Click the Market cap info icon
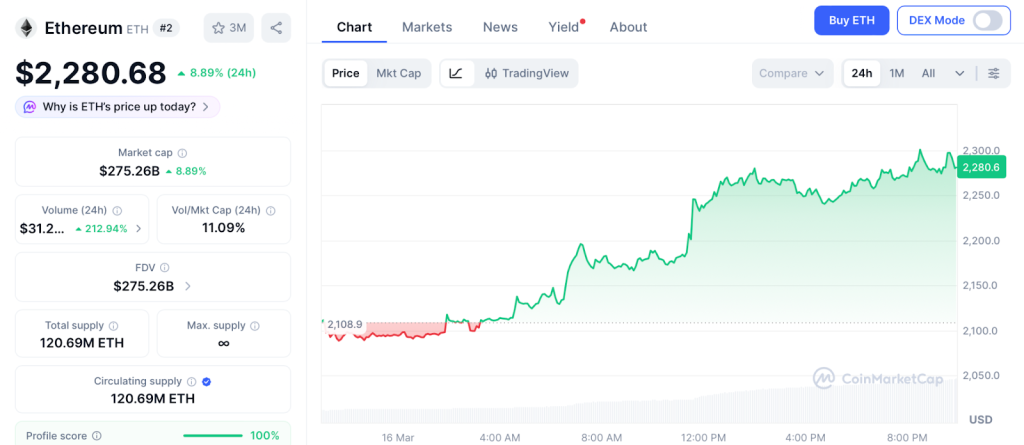Image resolution: width=1024 pixels, height=445 pixels. click(x=182, y=153)
